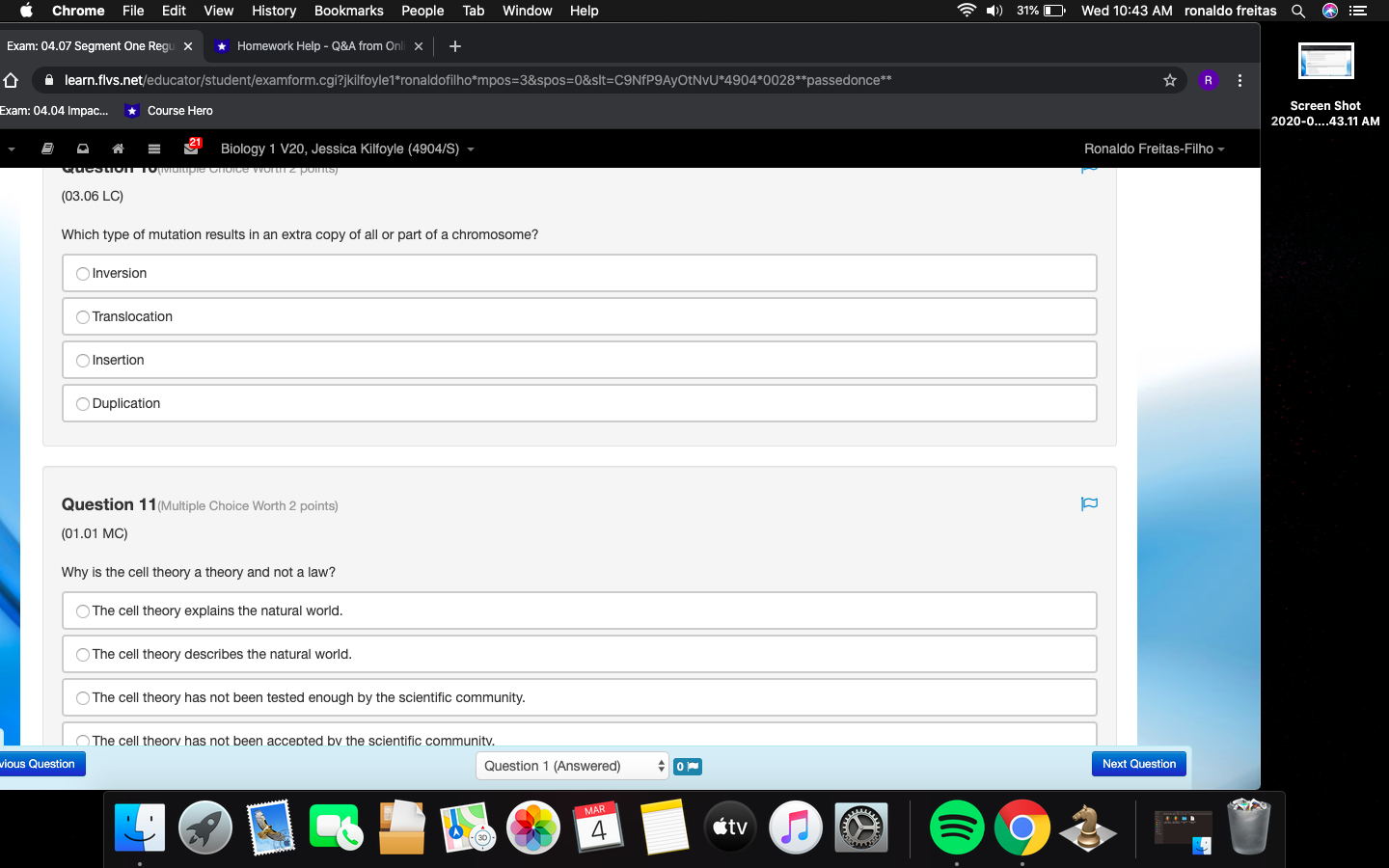
Task: Open the gradebook book icon
Action: click(46, 149)
